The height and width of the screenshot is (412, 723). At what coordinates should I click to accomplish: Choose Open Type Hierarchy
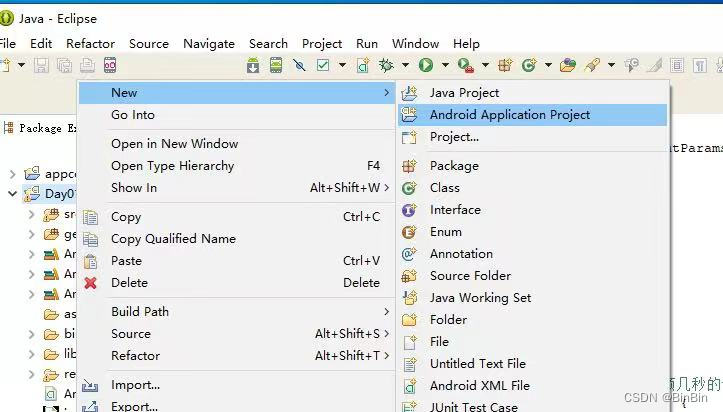237,166
